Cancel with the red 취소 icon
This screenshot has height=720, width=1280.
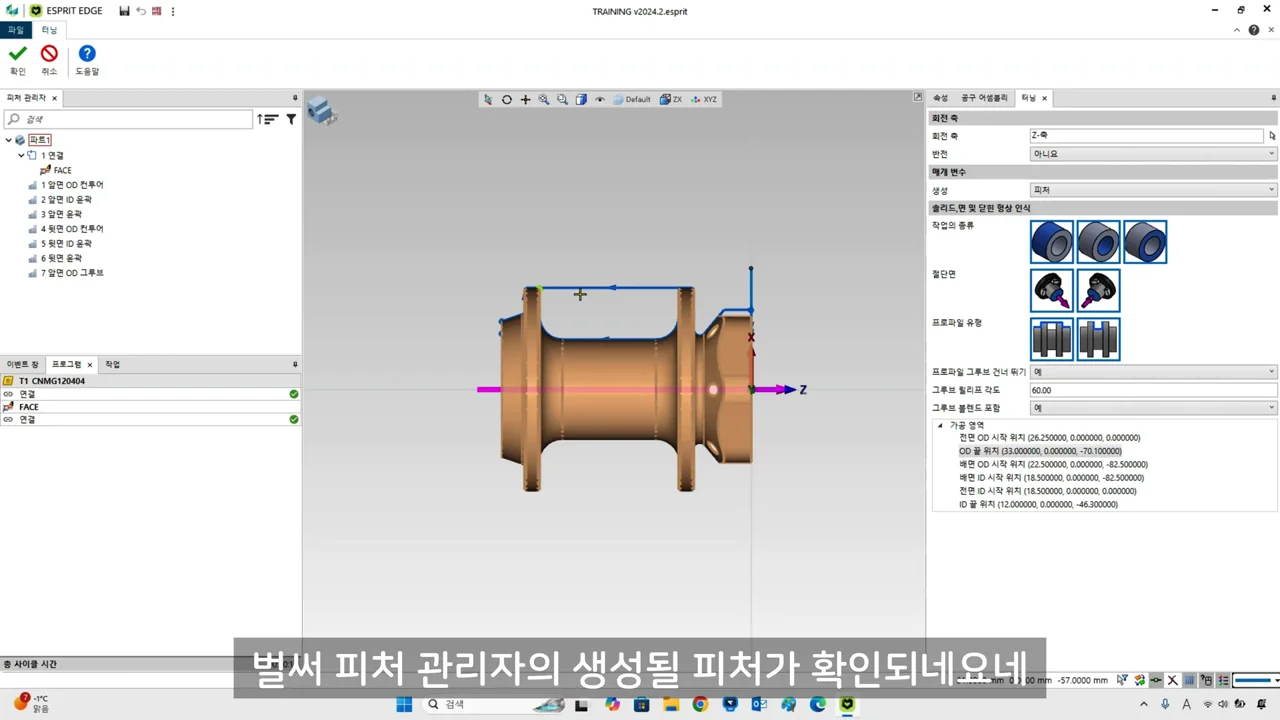(x=49, y=54)
